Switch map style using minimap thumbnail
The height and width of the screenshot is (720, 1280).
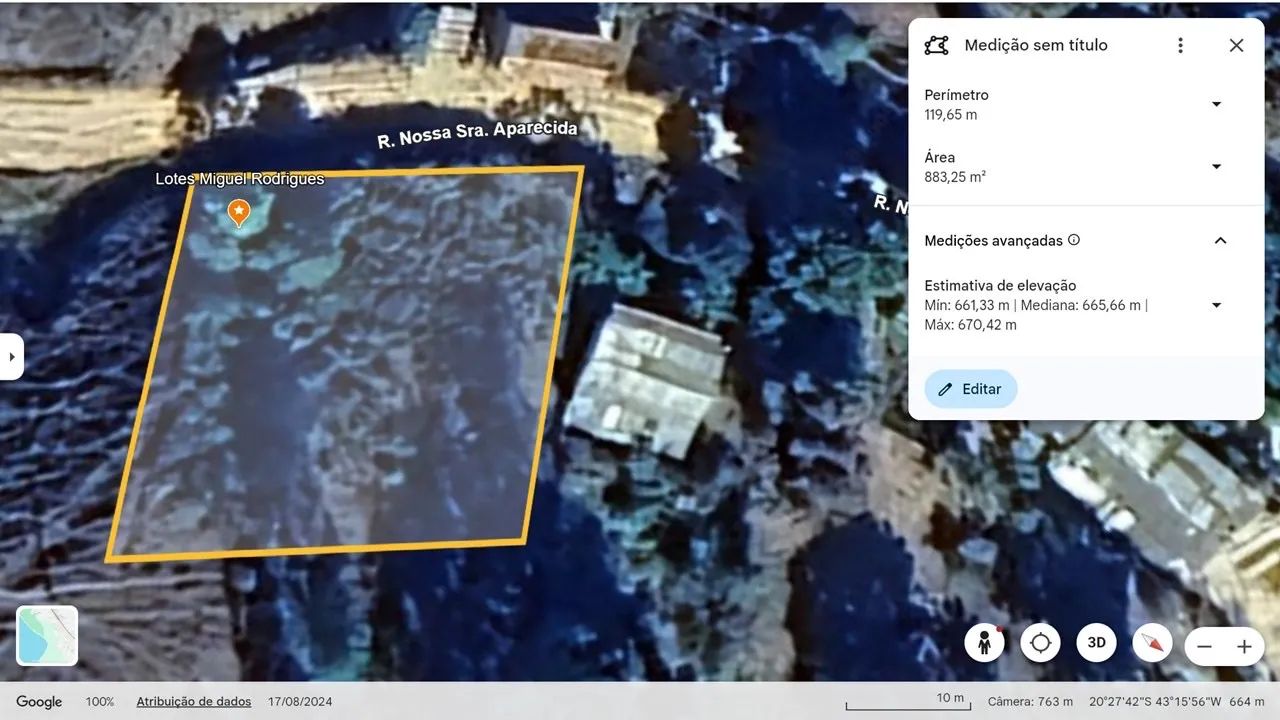pyautogui.click(x=47, y=635)
